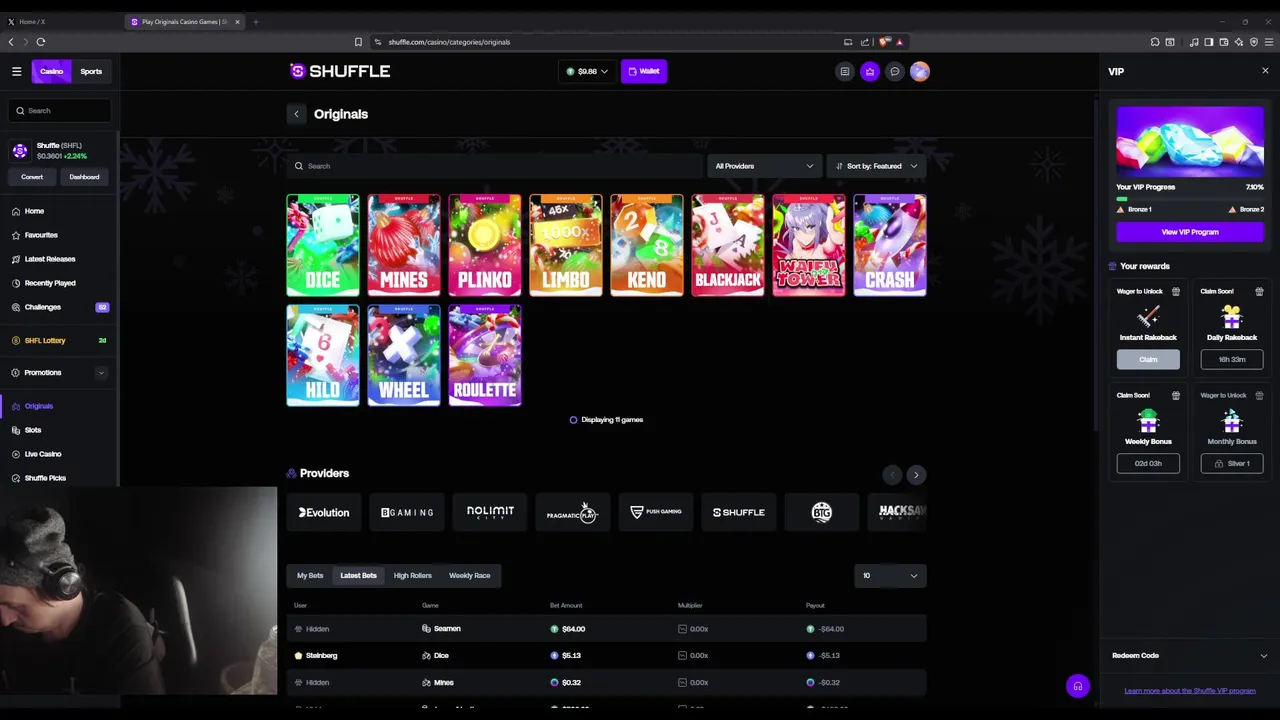Select the BGaming provider
This screenshot has height=720, width=1280.
[x=407, y=512]
